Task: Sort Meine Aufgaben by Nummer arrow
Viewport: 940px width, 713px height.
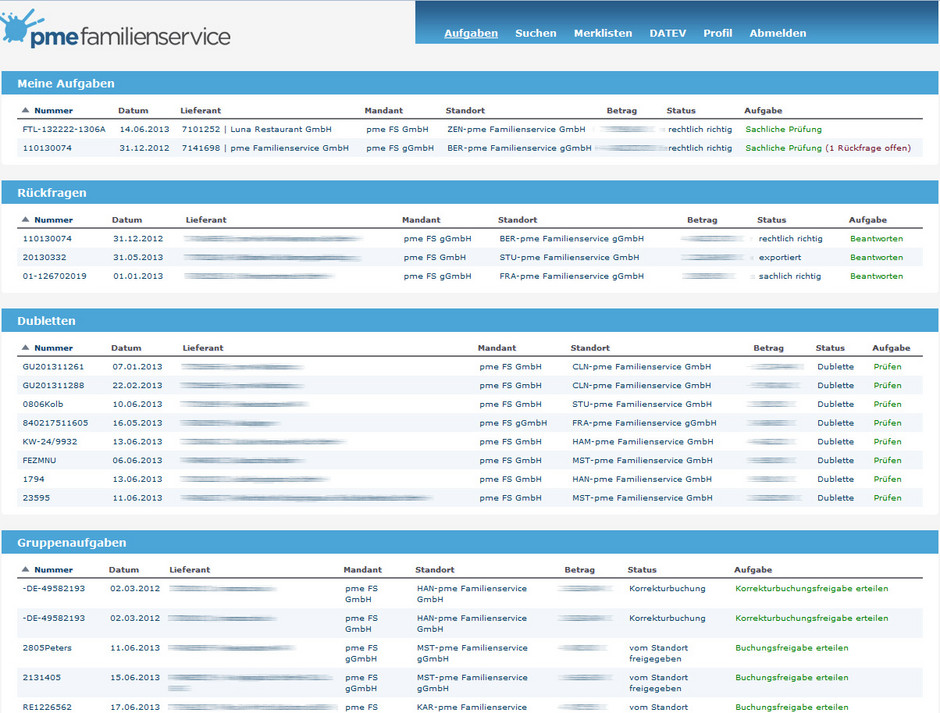Action: (25, 110)
